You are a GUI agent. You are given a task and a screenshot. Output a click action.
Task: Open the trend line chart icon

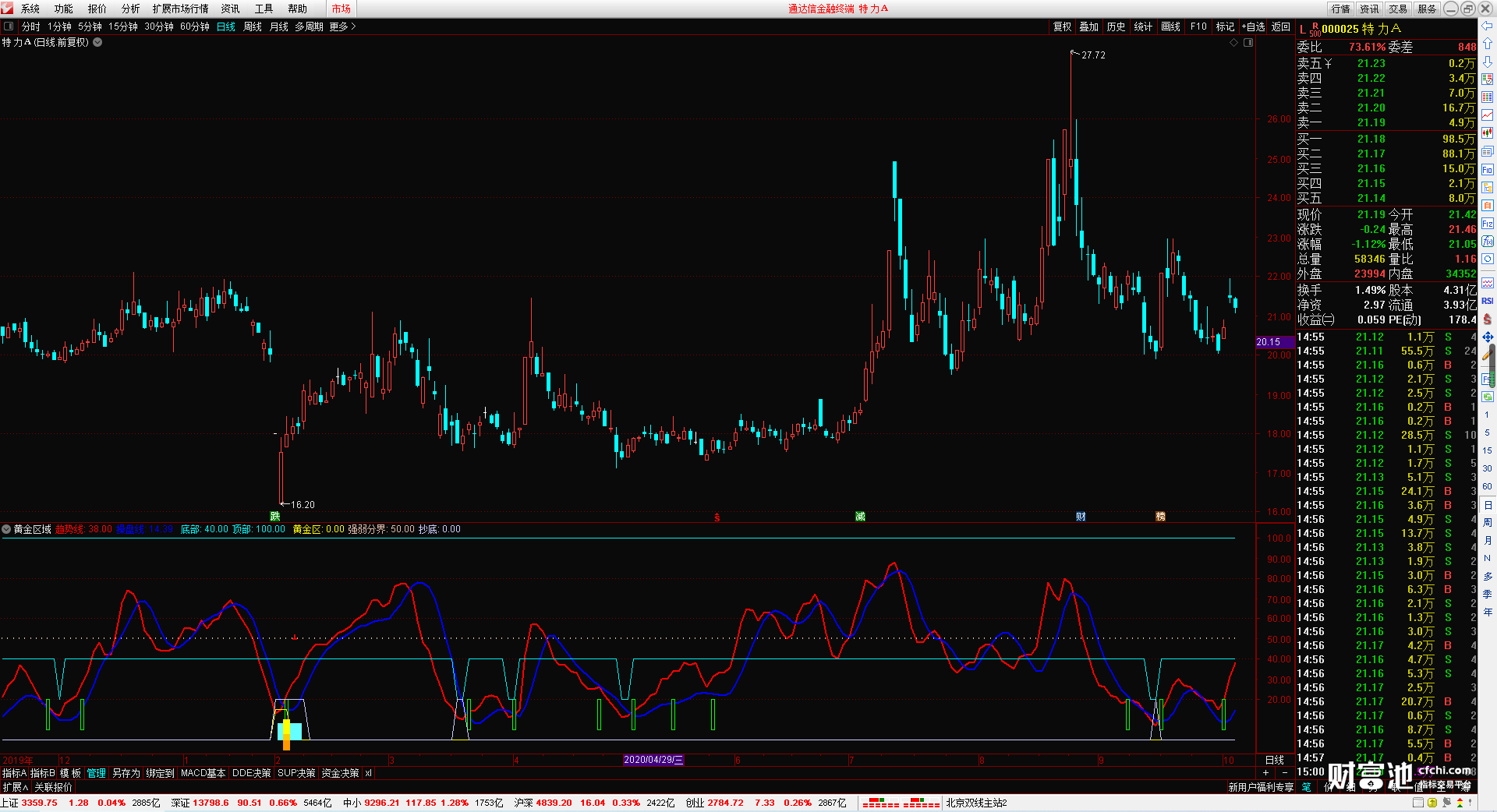click(x=1488, y=115)
